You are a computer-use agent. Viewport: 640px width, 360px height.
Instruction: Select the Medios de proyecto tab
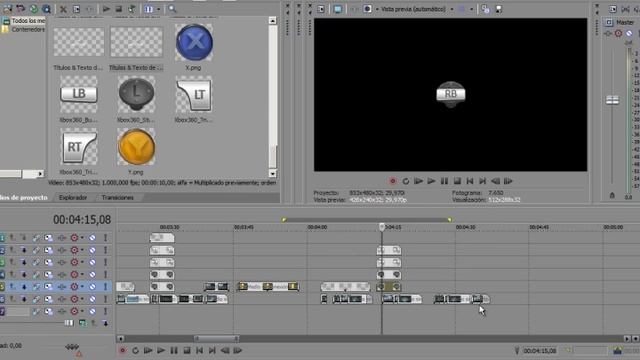pyautogui.click(x=24, y=198)
